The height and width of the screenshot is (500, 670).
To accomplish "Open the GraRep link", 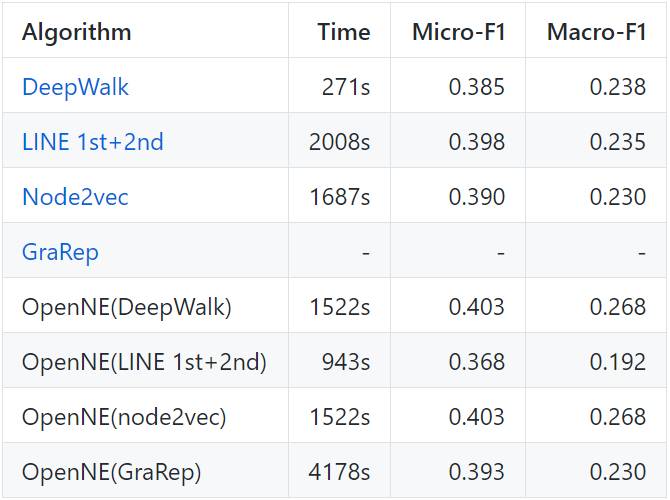I will click(60, 252).
